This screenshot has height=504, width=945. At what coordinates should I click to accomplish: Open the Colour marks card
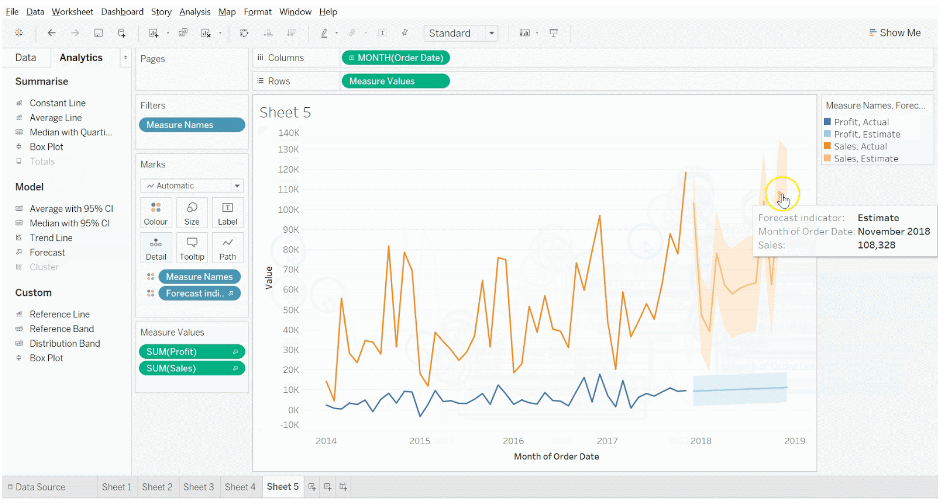click(156, 213)
